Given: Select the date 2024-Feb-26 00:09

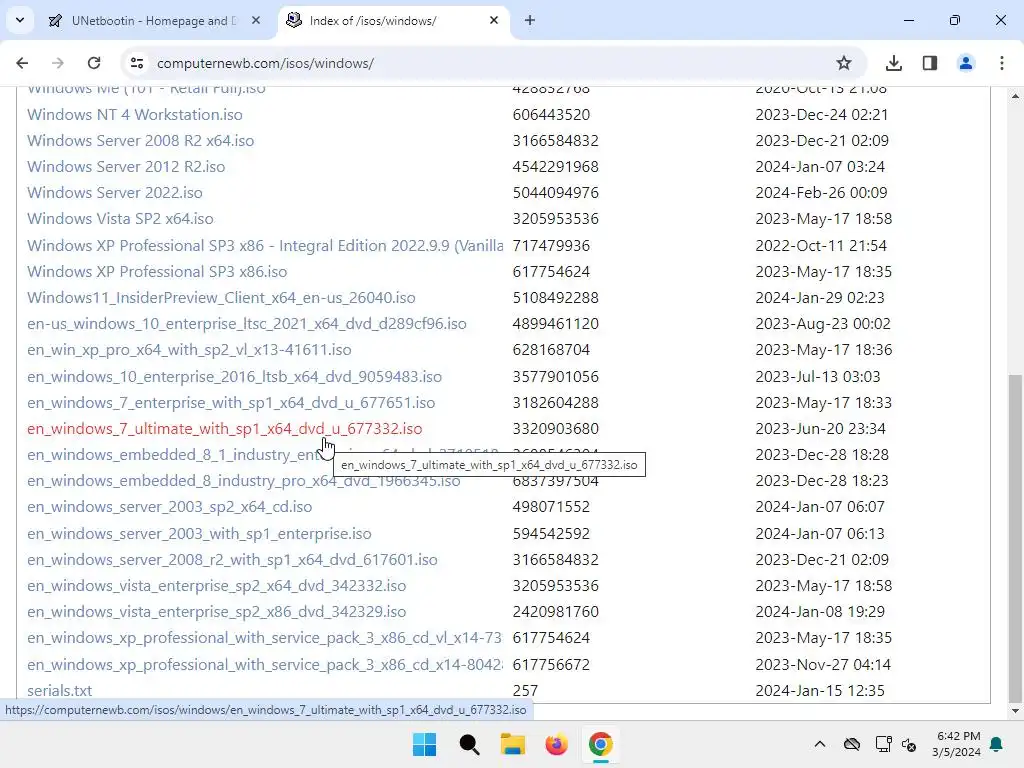Looking at the screenshot, I should [x=822, y=193].
